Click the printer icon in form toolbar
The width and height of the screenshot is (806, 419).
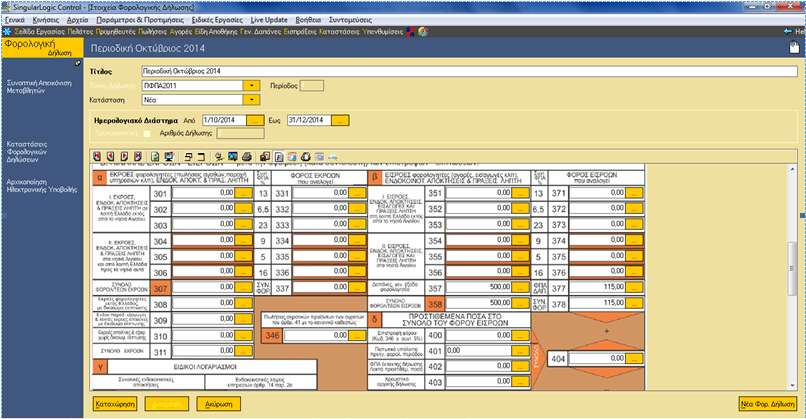247,157
